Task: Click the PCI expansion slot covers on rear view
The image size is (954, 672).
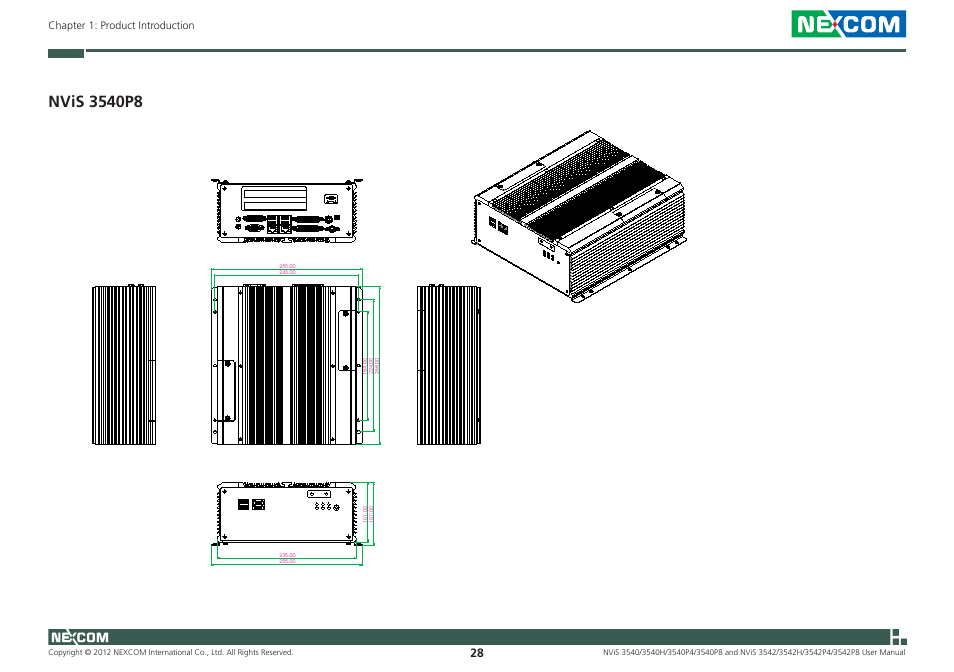Action: [x=274, y=198]
